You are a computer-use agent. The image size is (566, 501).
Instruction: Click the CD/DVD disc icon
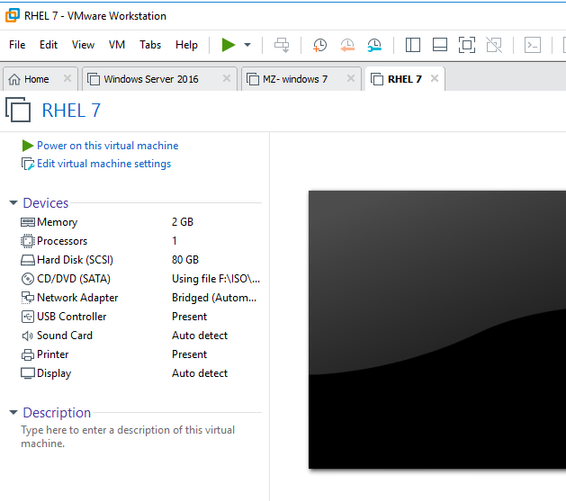[28, 279]
